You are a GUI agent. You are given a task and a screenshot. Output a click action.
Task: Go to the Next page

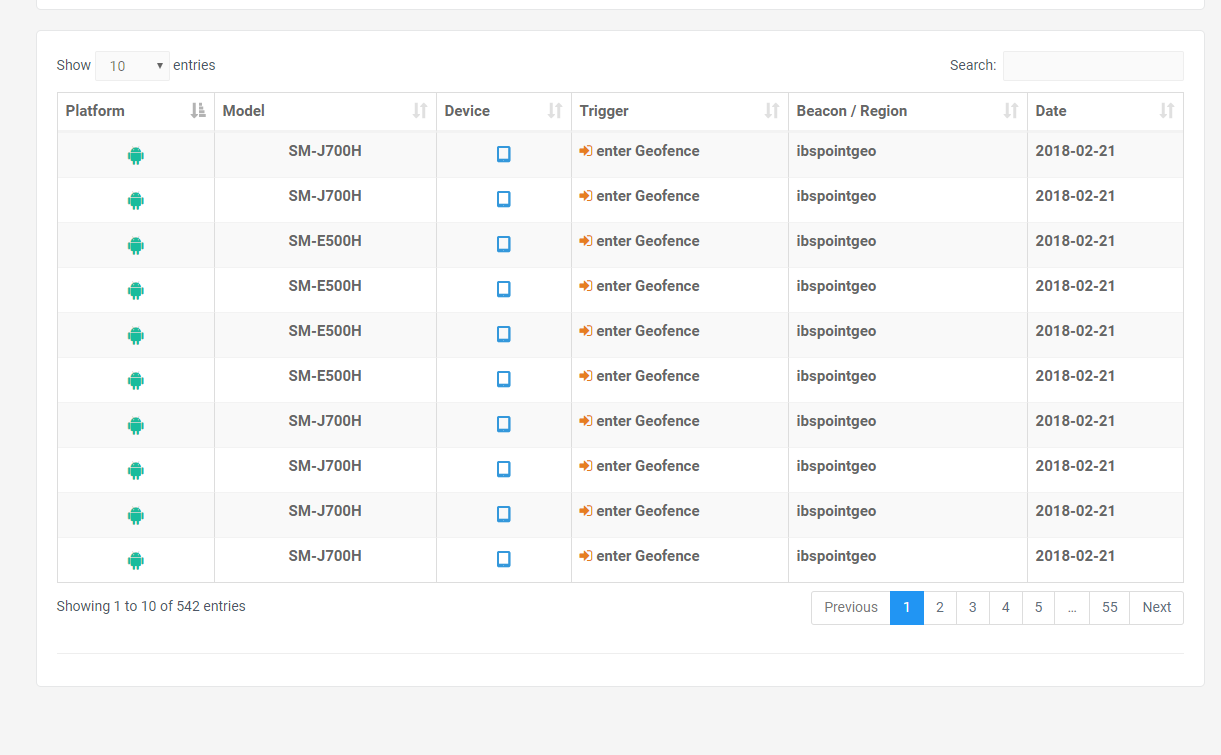1157,608
